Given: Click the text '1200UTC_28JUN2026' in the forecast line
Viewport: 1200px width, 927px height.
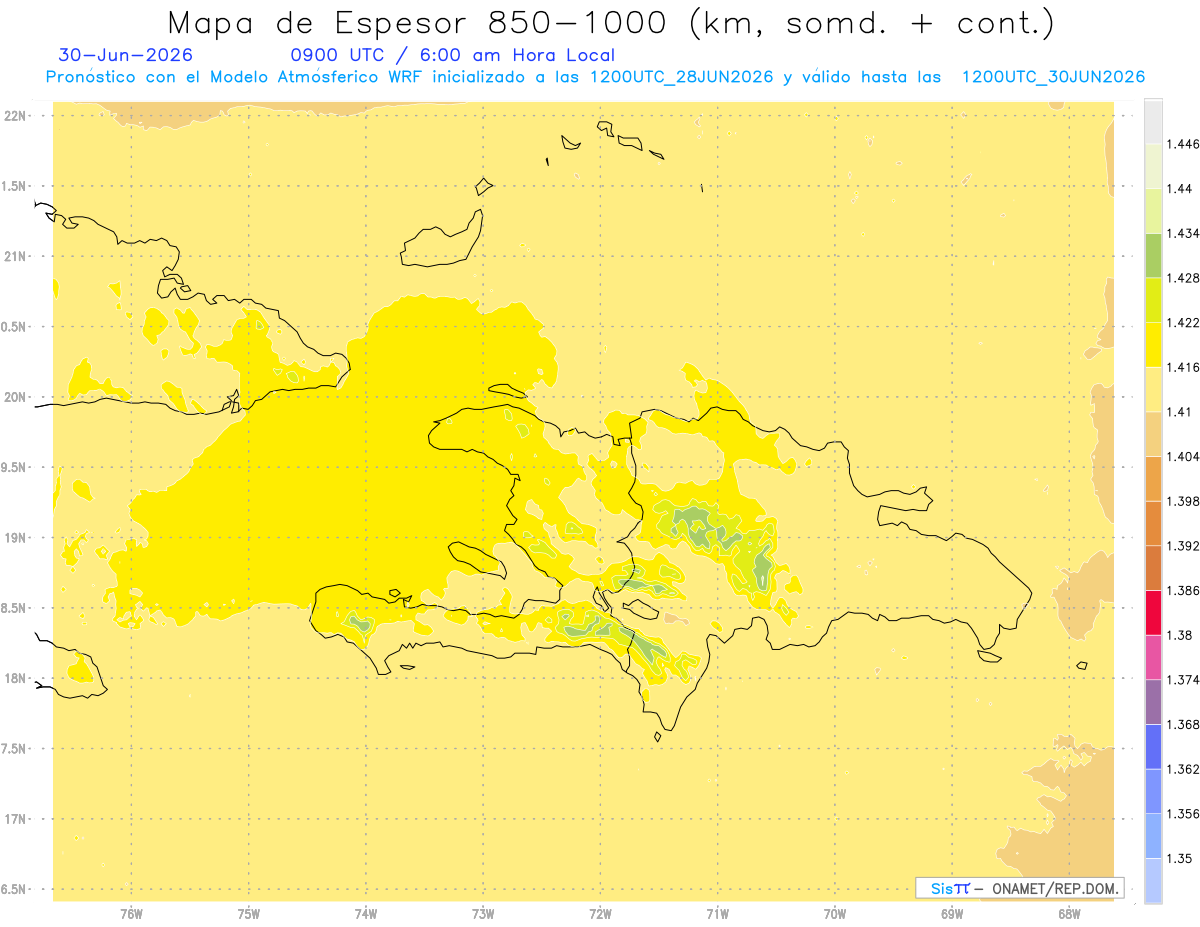Looking at the screenshot, I should (681, 77).
